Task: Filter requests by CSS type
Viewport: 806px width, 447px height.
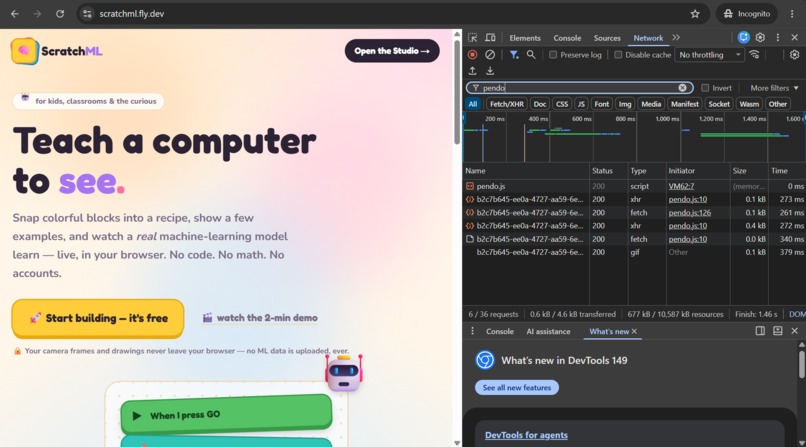Action: [x=562, y=104]
